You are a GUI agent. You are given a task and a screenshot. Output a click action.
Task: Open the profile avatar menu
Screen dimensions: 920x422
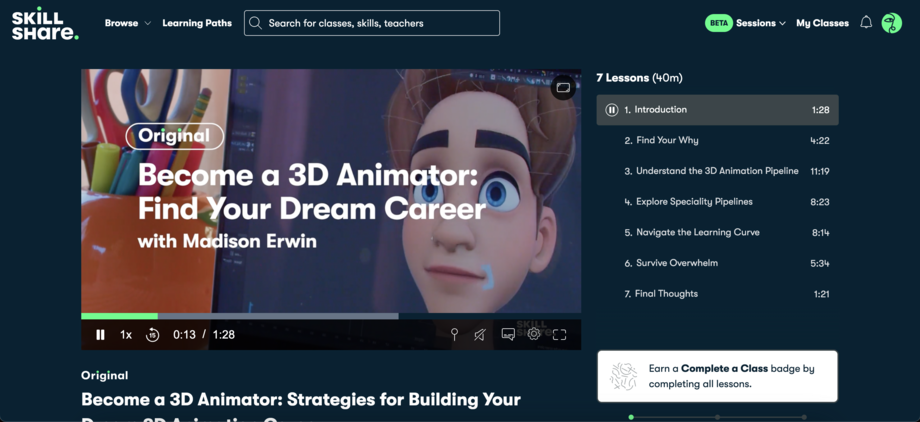(x=891, y=23)
